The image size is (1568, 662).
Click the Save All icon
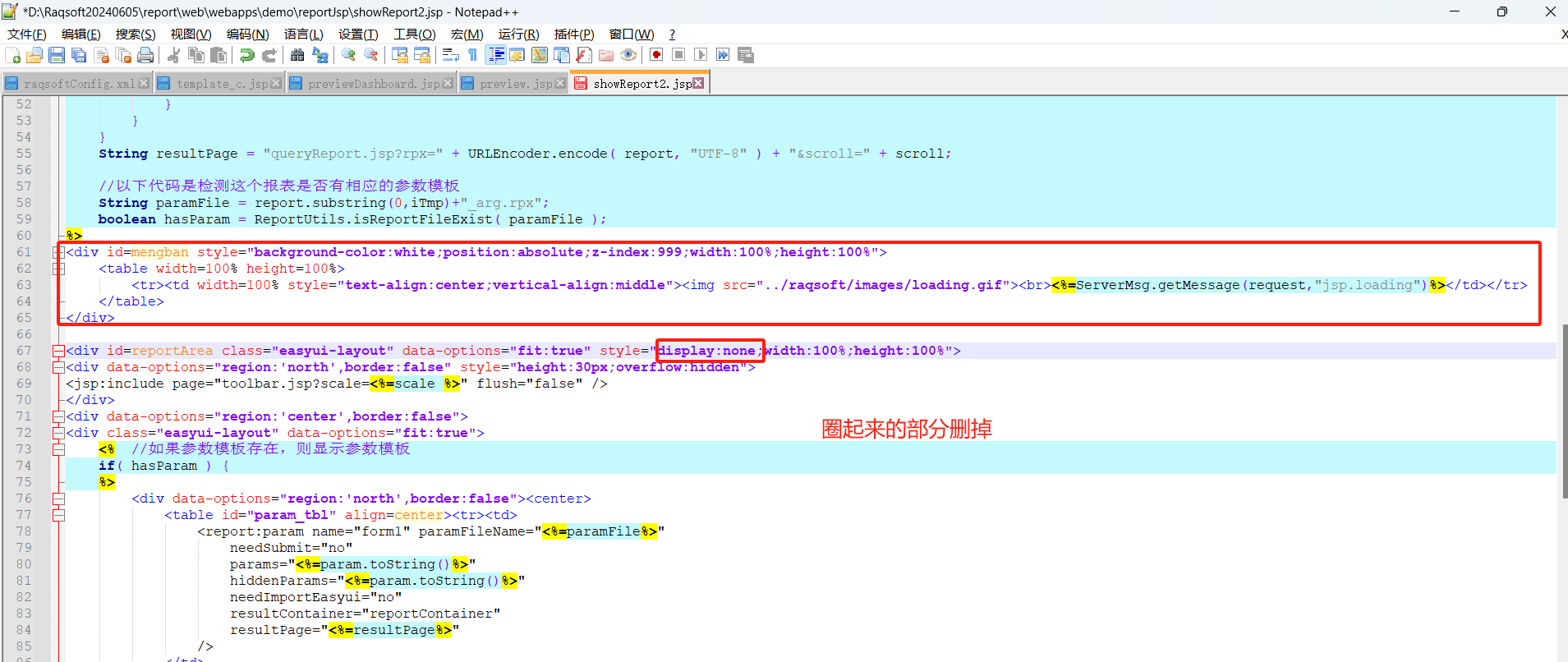pos(79,55)
